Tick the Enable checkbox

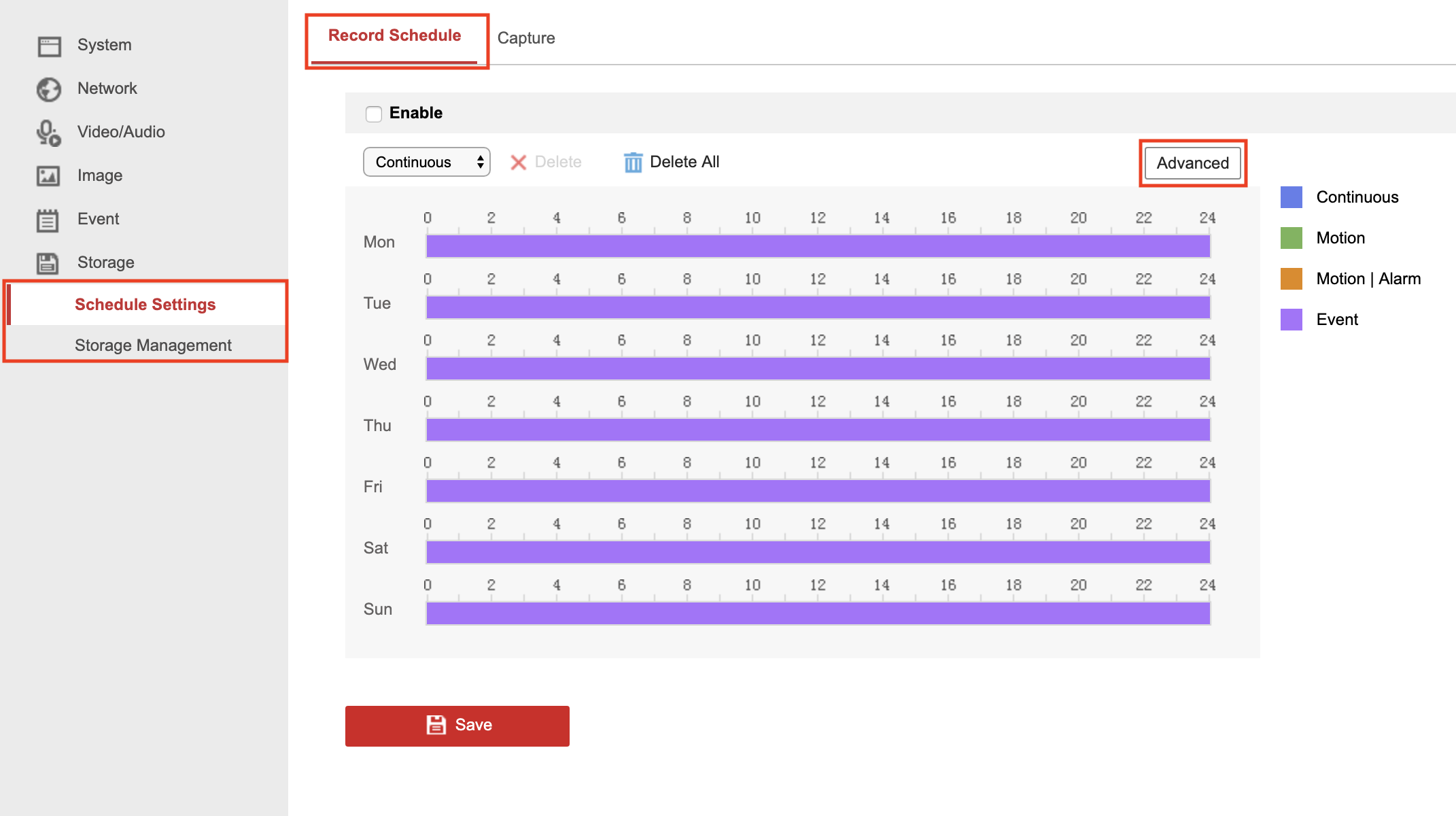click(x=374, y=114)
